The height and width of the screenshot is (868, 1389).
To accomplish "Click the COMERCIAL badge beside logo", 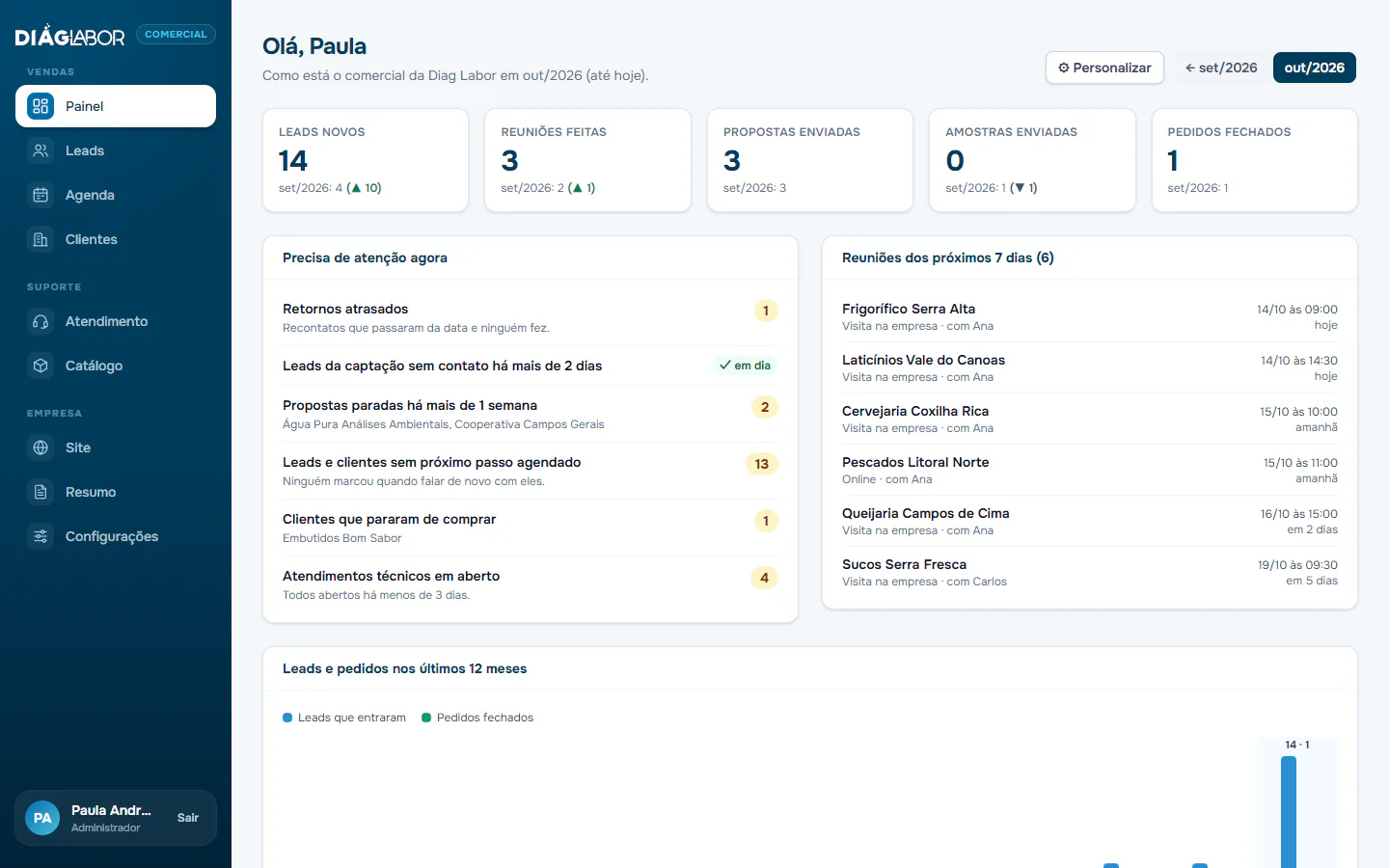I will (x=176, y=34).
